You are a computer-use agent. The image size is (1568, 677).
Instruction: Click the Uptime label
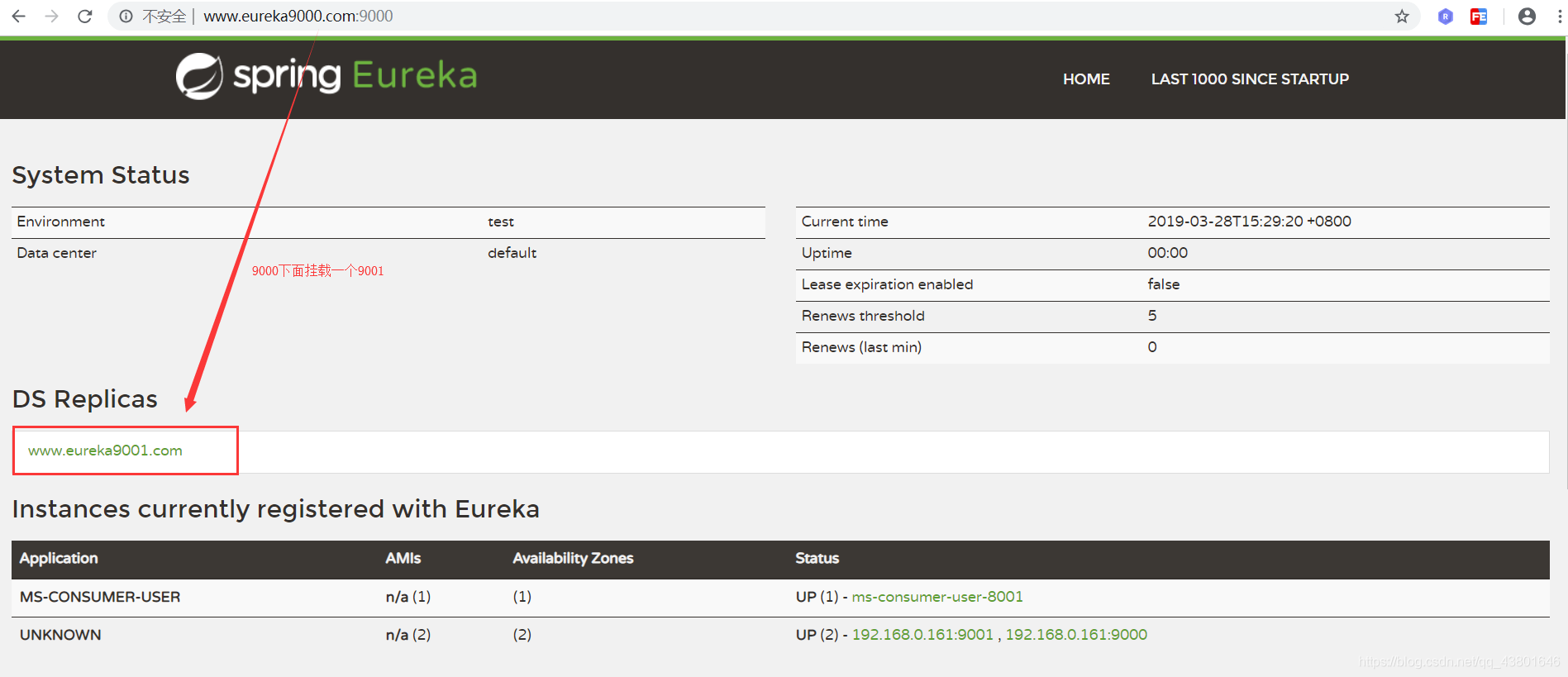coord(827,253)
